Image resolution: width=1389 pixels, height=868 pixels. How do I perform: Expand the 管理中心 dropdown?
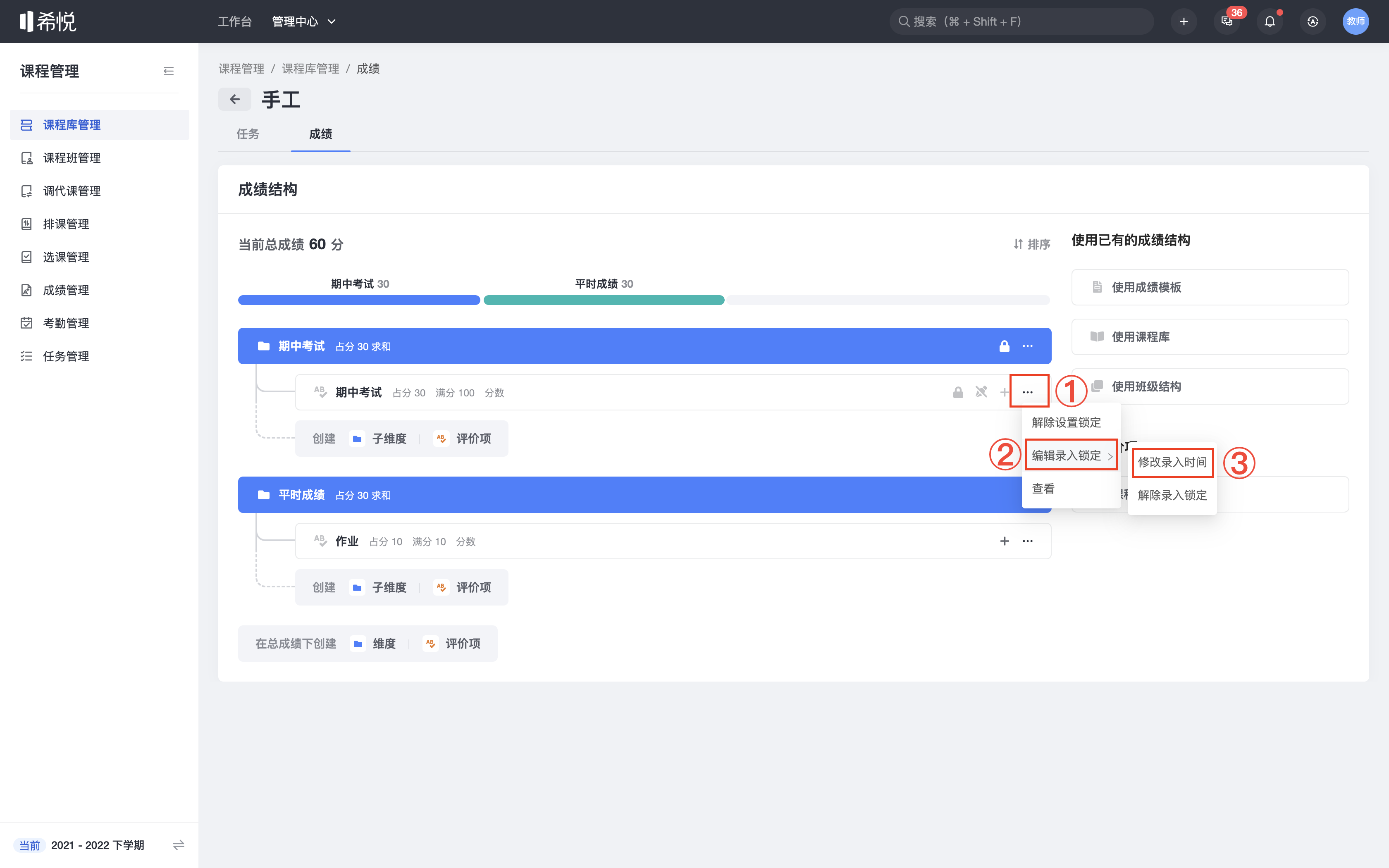303,21
